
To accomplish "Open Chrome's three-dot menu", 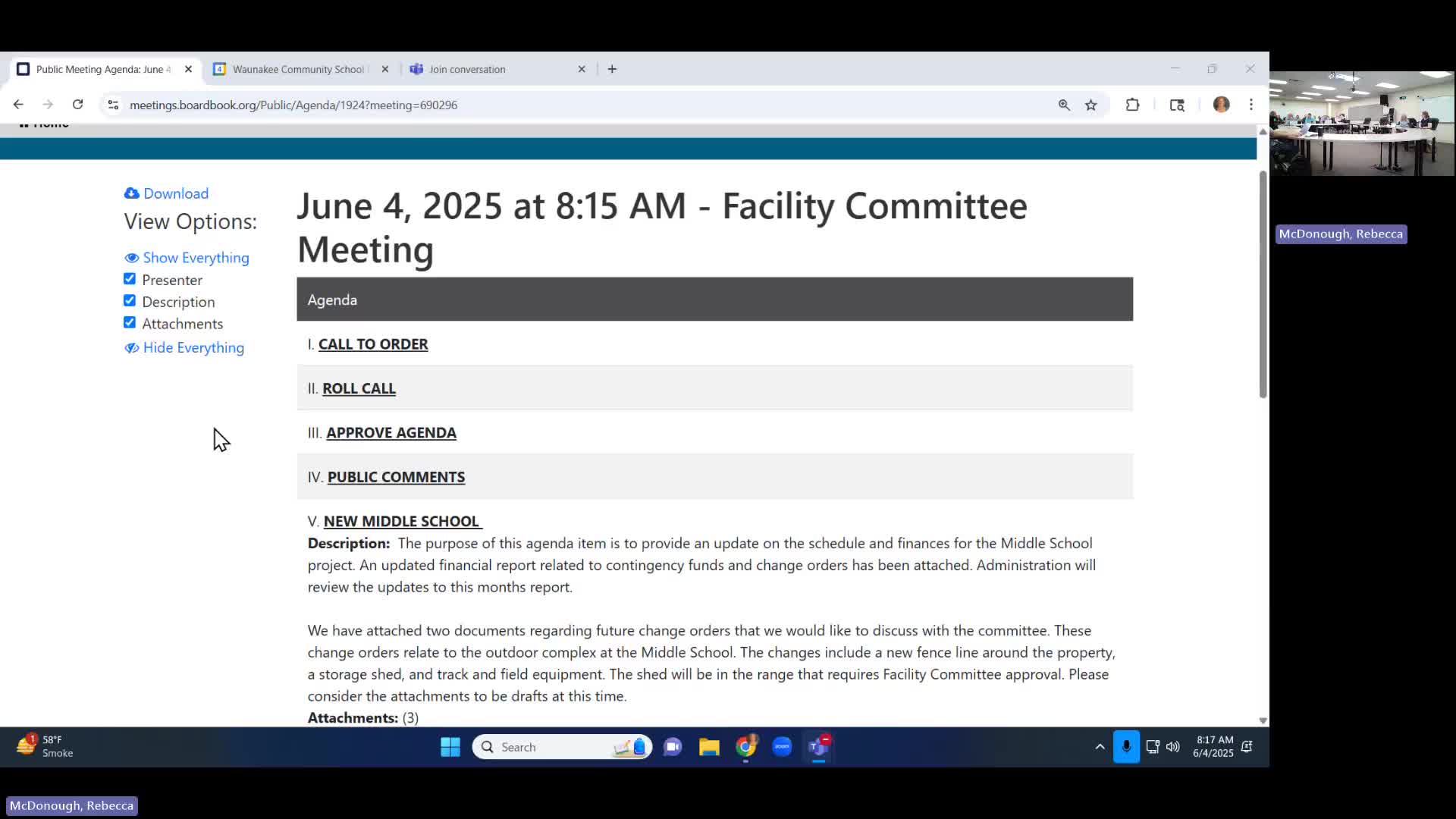I will 1251,105.
